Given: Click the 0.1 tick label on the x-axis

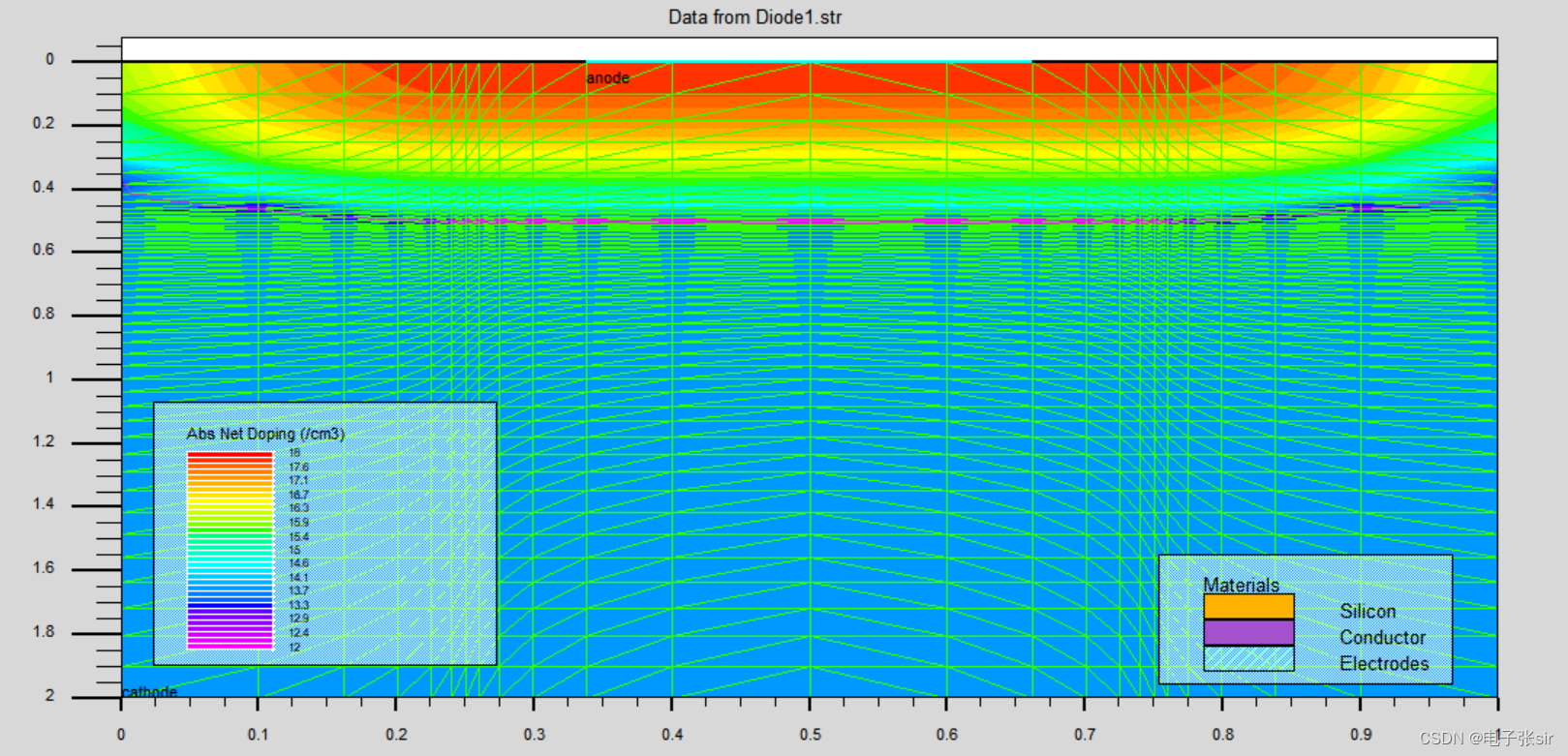Looking at the screenshot, I should (258, 735).
